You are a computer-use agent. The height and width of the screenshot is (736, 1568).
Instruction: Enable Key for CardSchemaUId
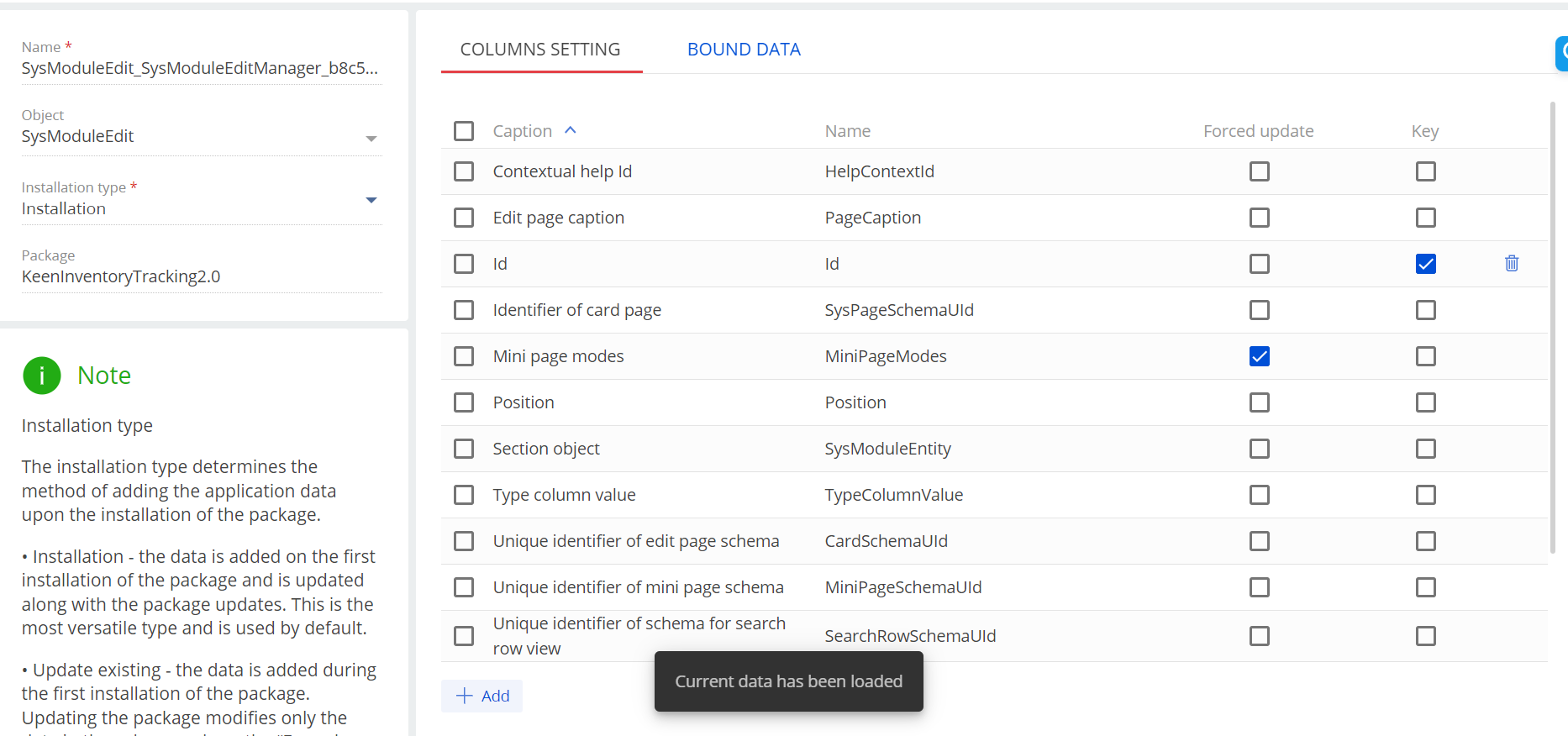point(1426,541)
